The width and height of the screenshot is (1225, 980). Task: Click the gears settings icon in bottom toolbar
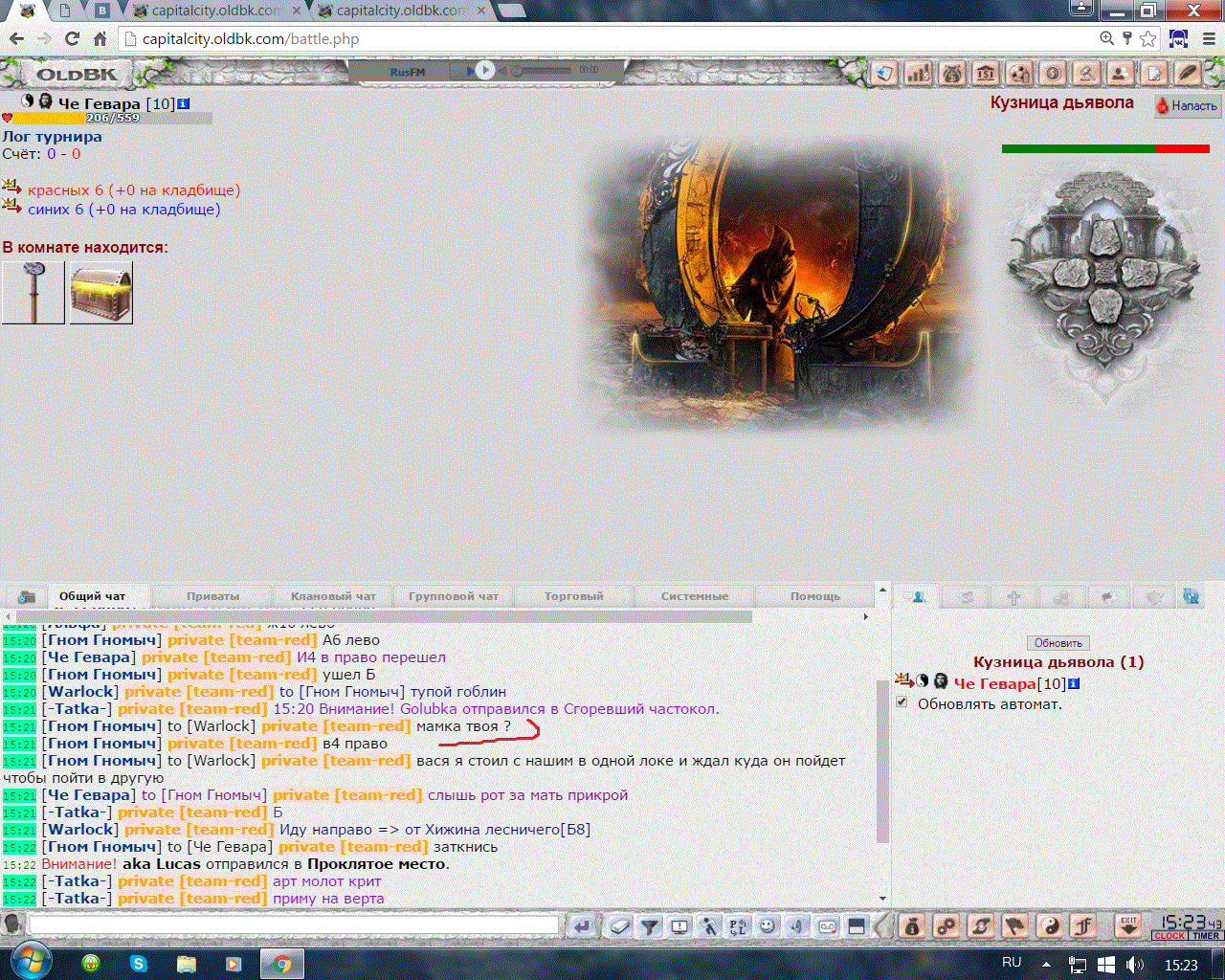[x=947, y=925]
